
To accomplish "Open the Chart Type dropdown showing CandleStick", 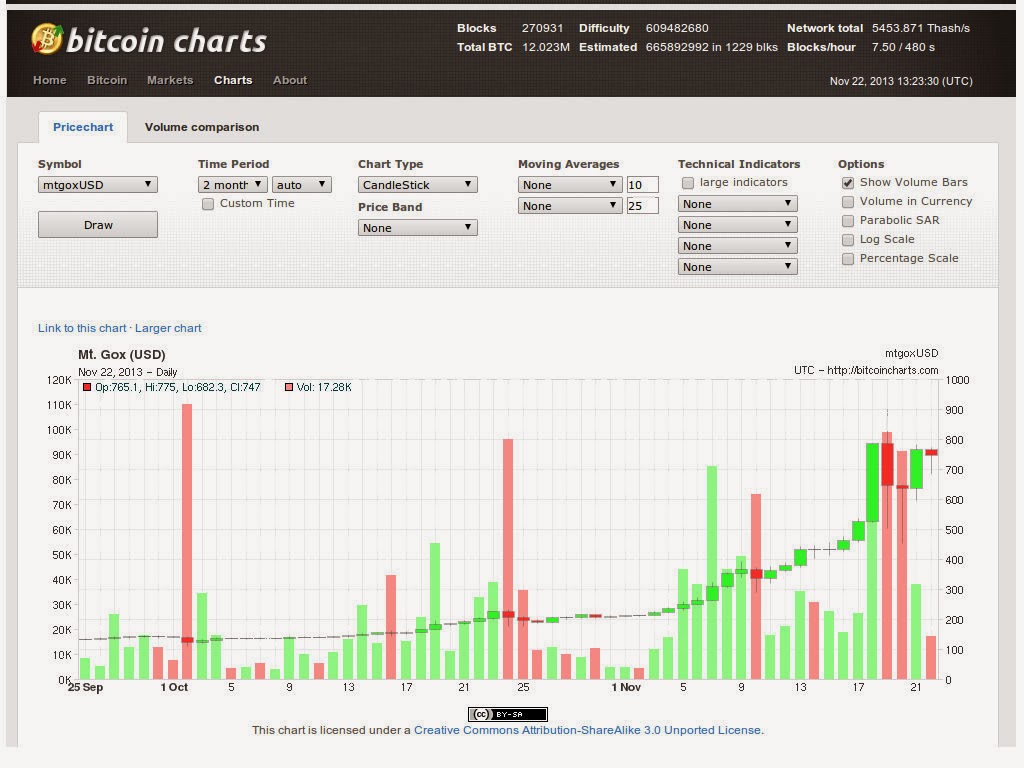I will point(417,185).
